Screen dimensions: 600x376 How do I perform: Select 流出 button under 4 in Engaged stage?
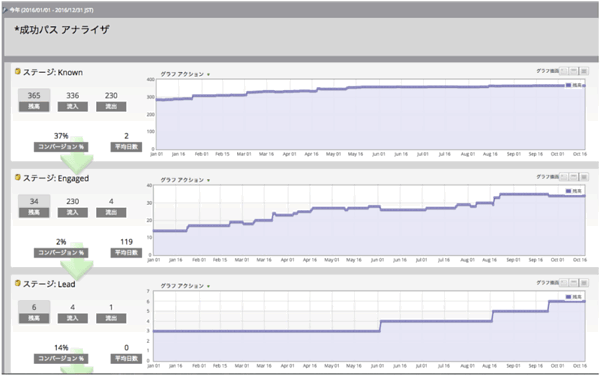[111, 212]
